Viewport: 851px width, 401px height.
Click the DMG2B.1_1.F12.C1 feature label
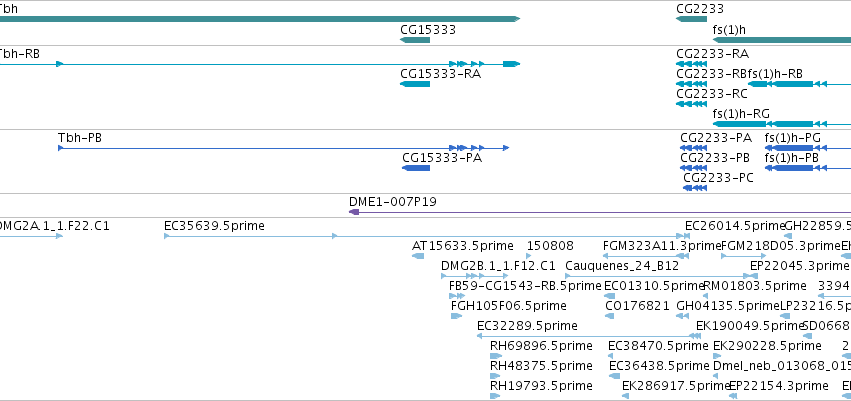(x=498, y=266)
